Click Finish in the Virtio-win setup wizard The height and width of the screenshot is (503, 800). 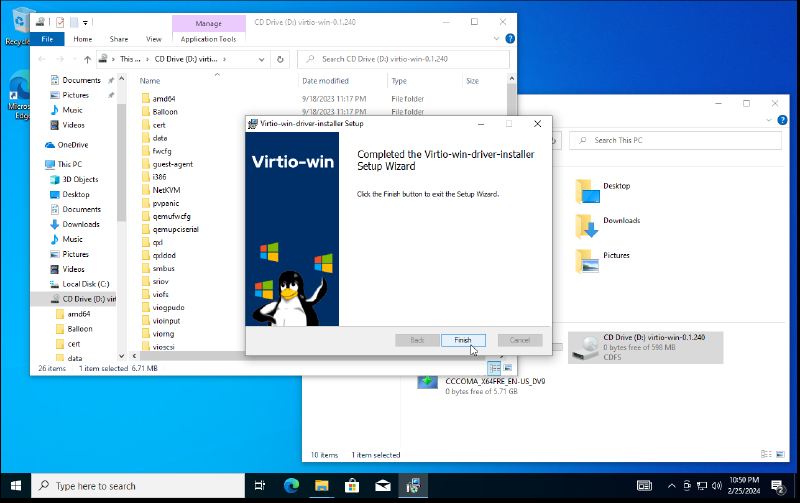[463, 340]
